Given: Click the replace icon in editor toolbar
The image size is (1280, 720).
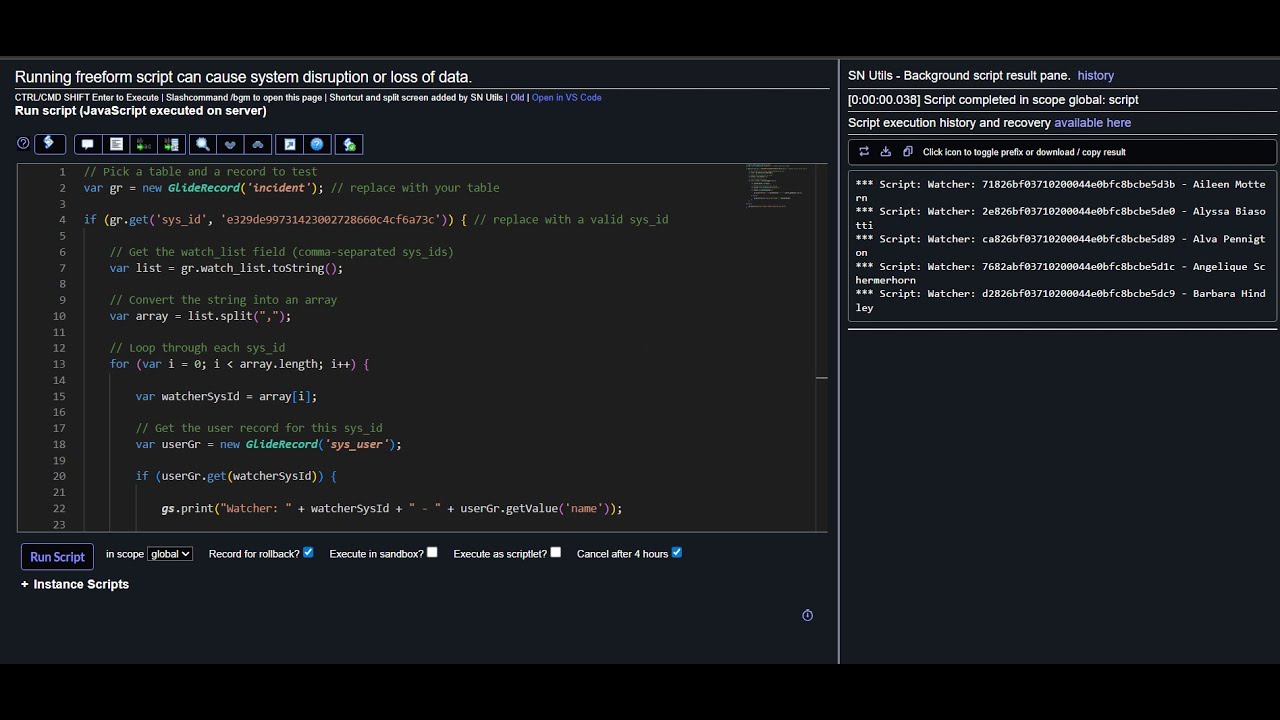Looking at the screenshot, I should tap(144, 144).
